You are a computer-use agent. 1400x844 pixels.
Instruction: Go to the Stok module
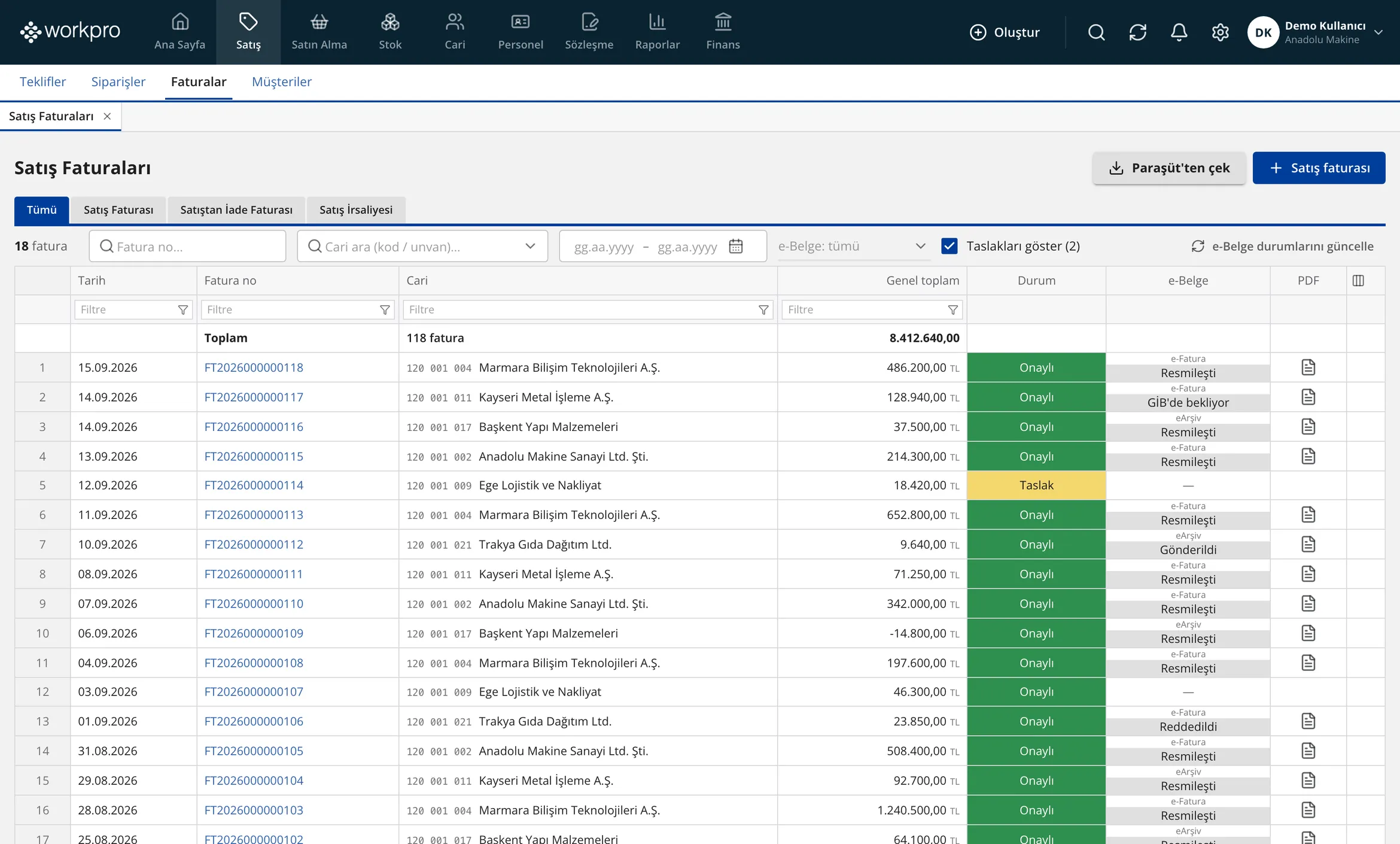tap(390, 32)
